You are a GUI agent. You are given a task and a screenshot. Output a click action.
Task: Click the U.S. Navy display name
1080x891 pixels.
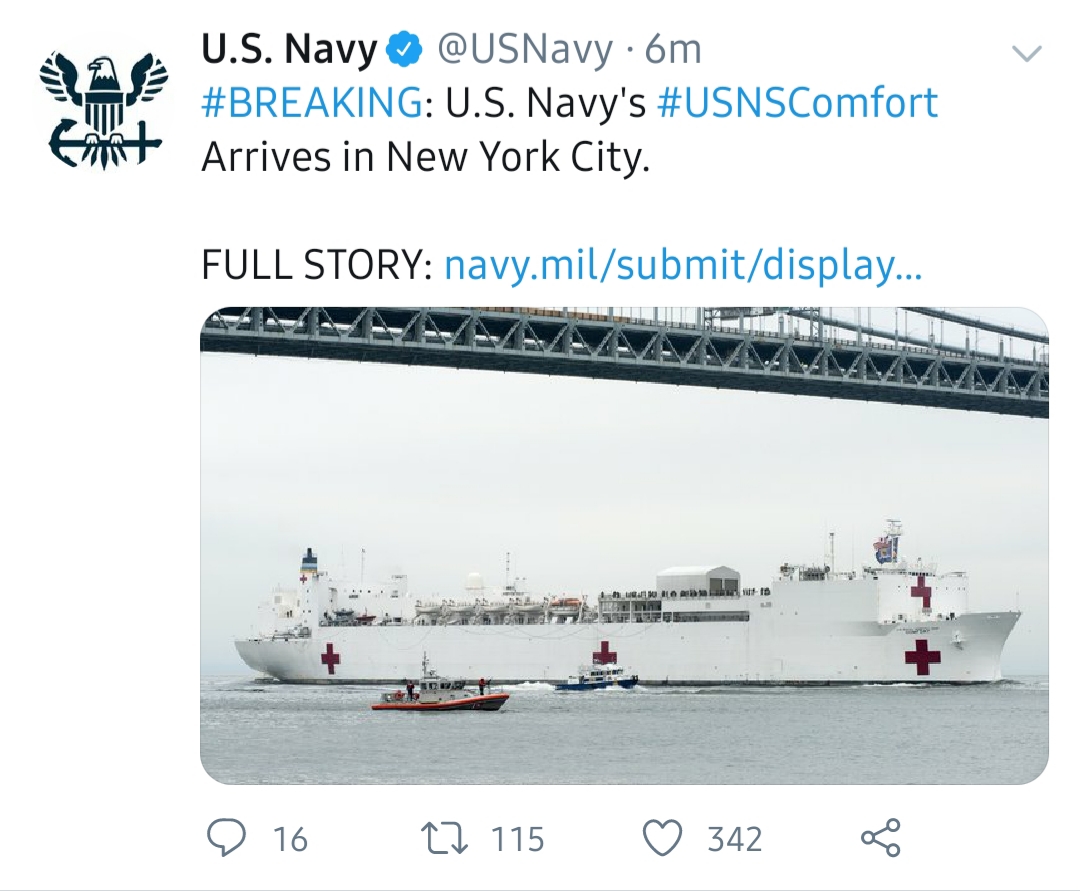point(290,49)
